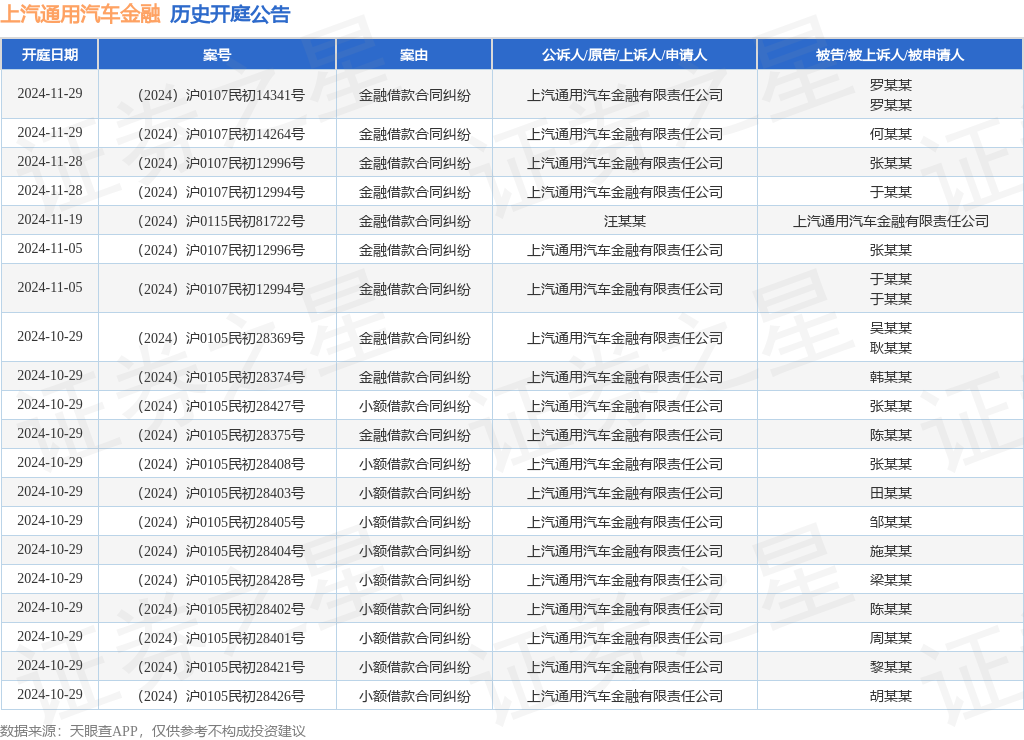Select case number (2024)沪0105民初28427号

pyautogui.click(x=221, y=406)
